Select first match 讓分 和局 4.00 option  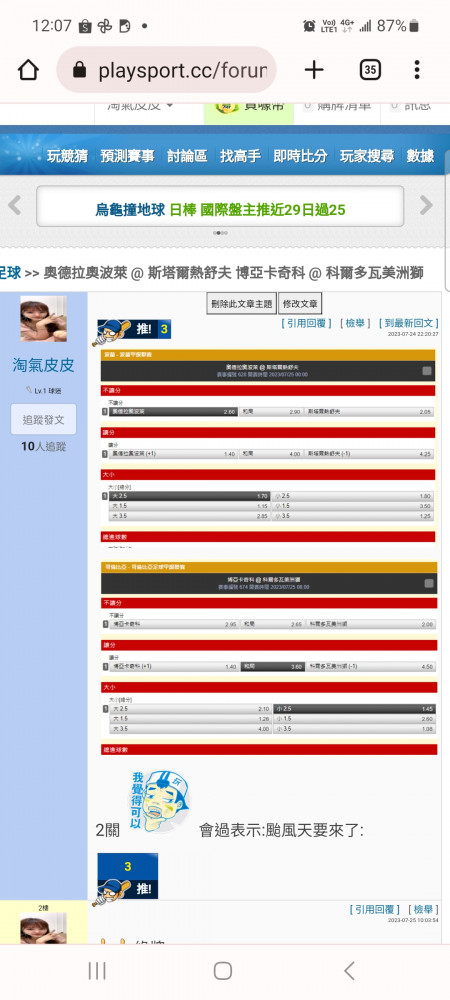[x=270, y=454]
